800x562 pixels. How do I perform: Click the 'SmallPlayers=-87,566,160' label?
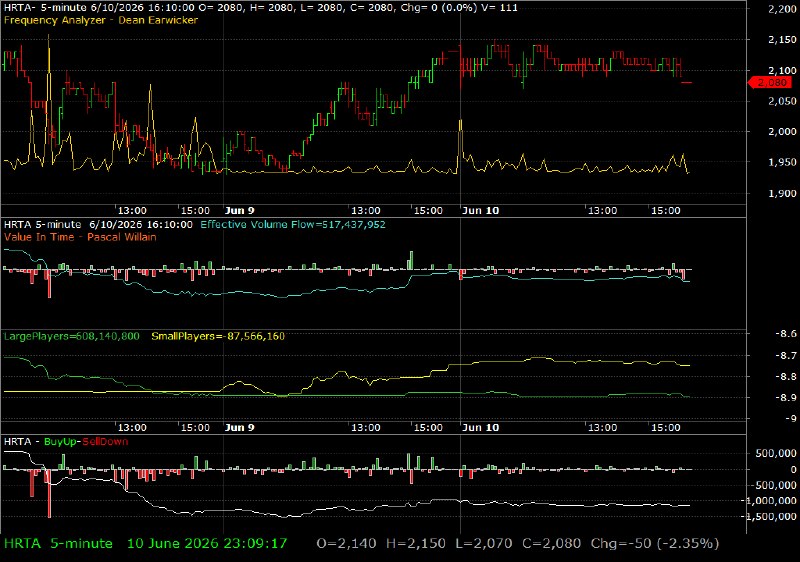(218, 337)
